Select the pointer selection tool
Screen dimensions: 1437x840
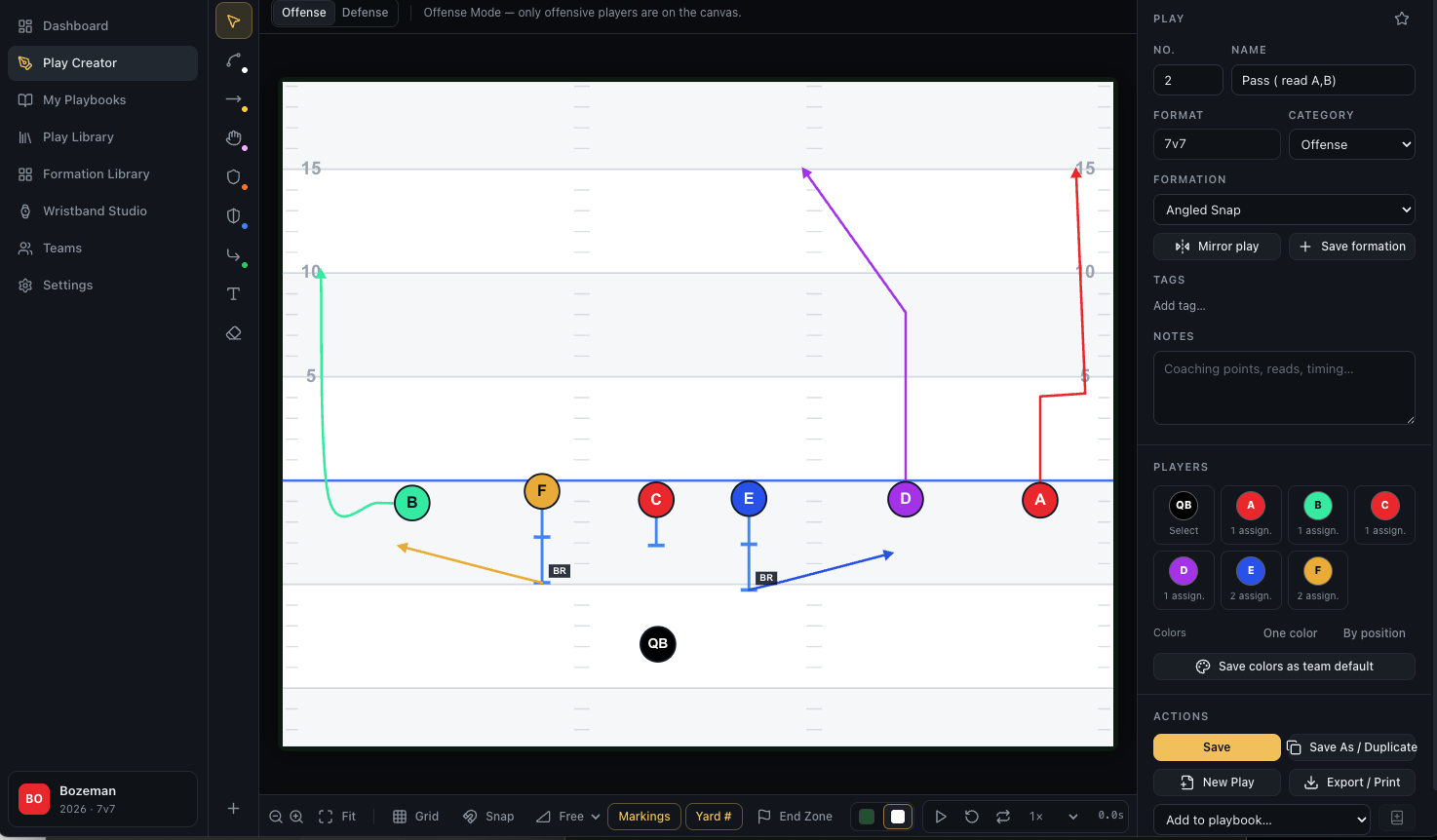pyautogui.click(x=234, y=20)
